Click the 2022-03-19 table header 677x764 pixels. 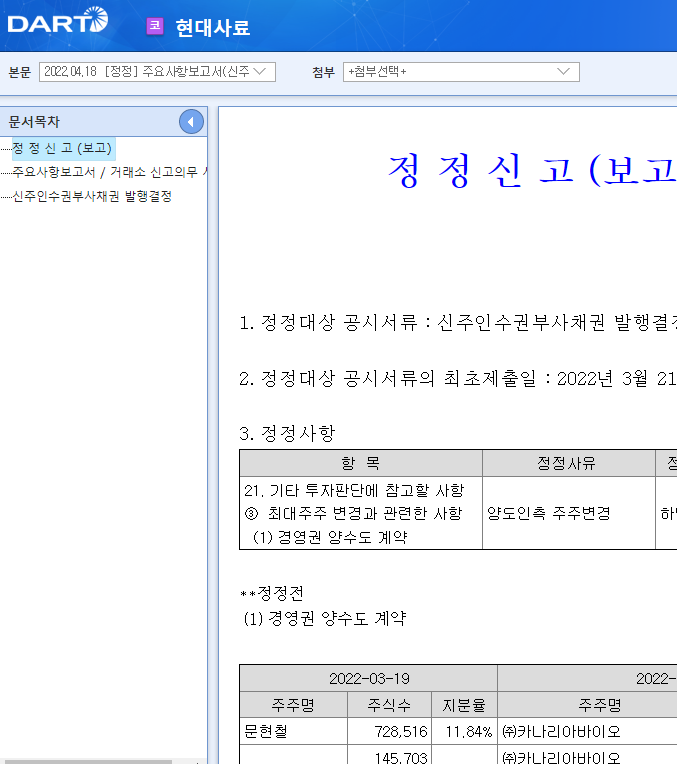click(x=368, y=678)
